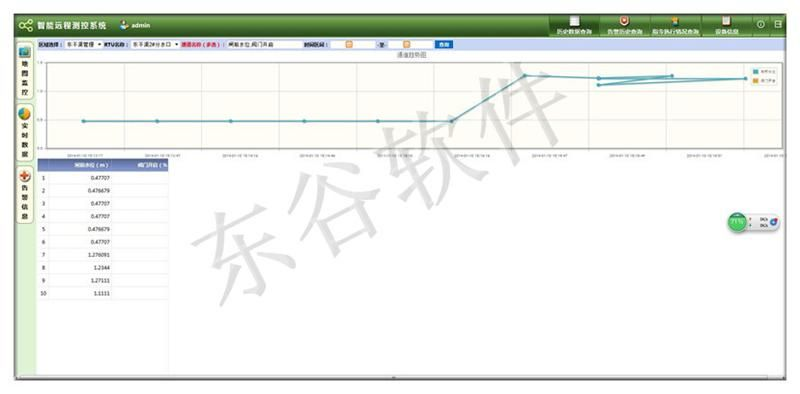Select row 5 value 0.476679

pos(98,229)
